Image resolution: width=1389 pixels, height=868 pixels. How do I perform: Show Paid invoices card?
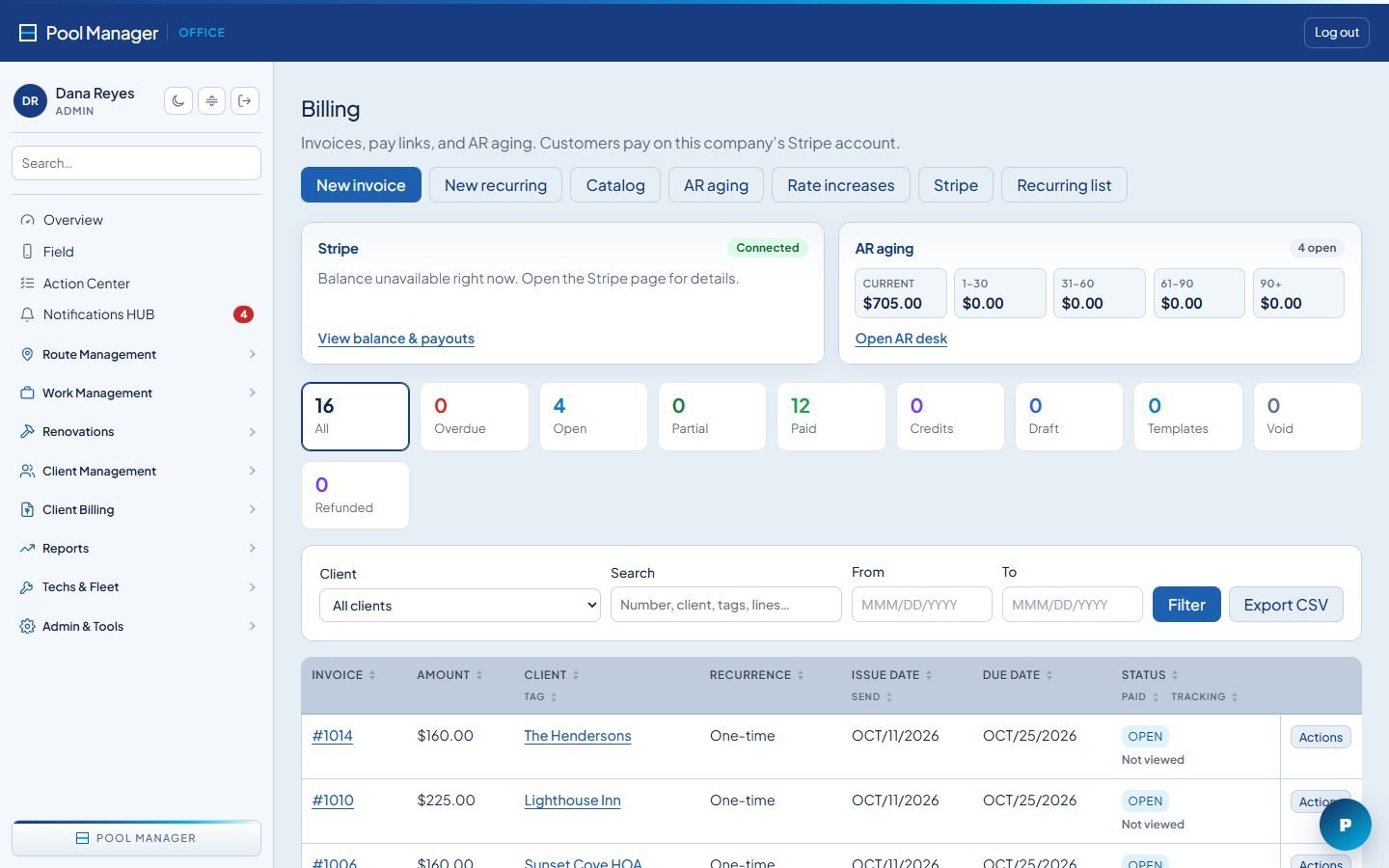coord(831,417)
